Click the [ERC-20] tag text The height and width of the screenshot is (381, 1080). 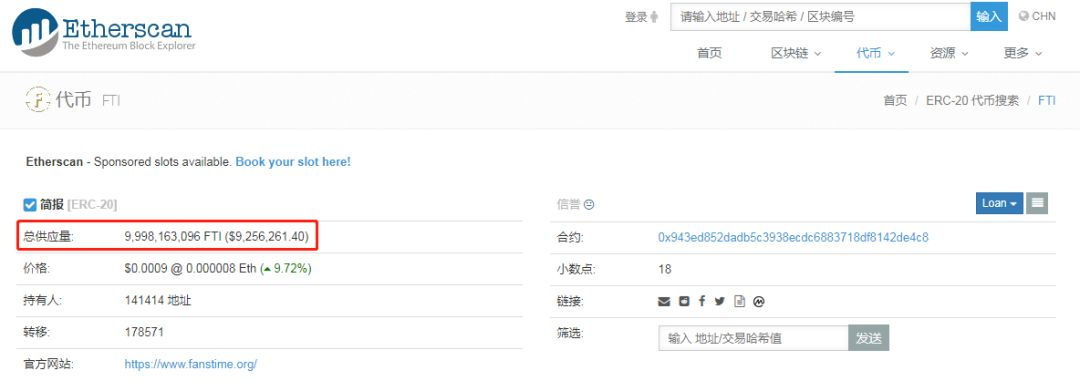pyautogui.click(x=92, y=205)
